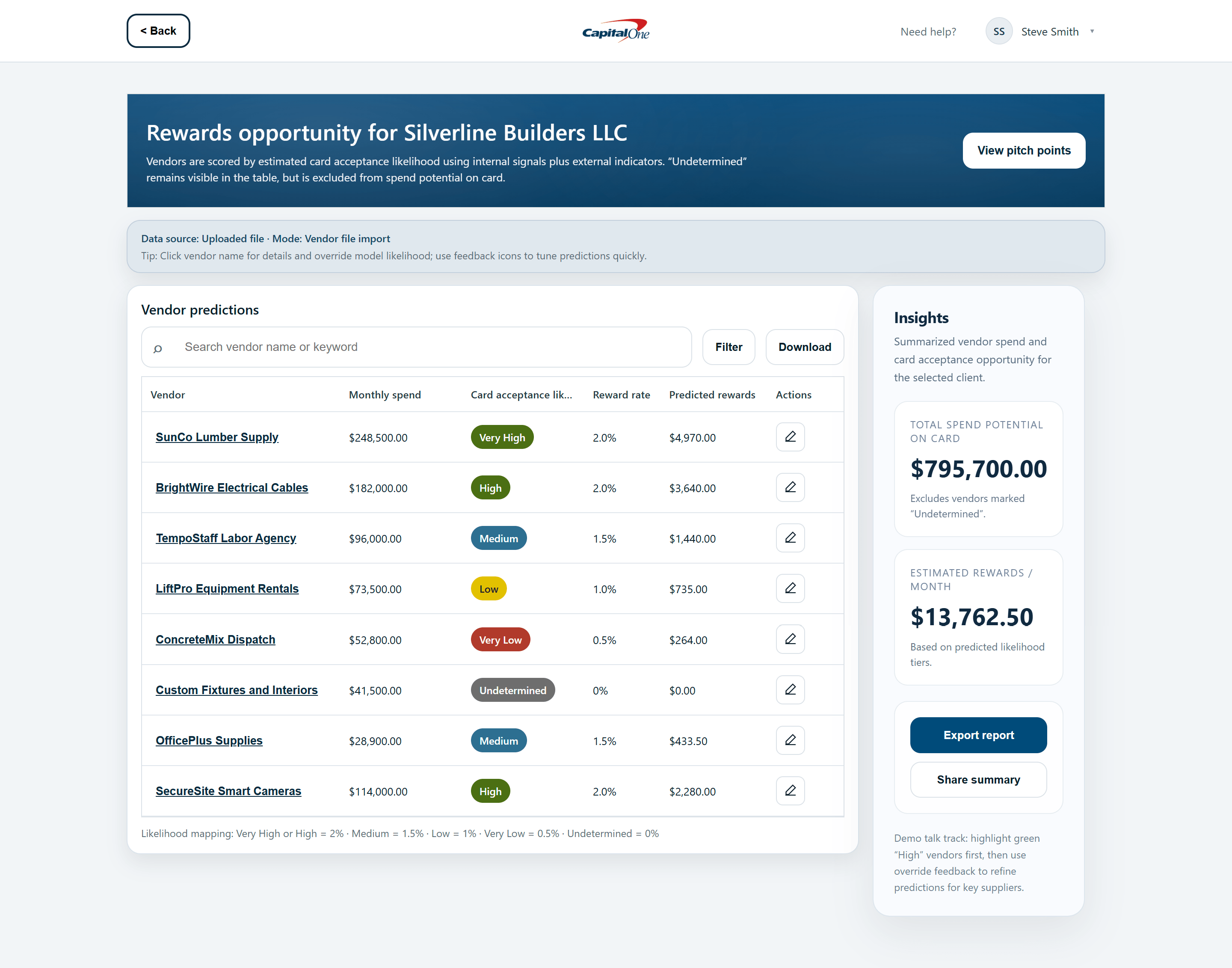Click the Vendor column header
The width and height of the screenshot is (1232, 968).
click(168, 395)
